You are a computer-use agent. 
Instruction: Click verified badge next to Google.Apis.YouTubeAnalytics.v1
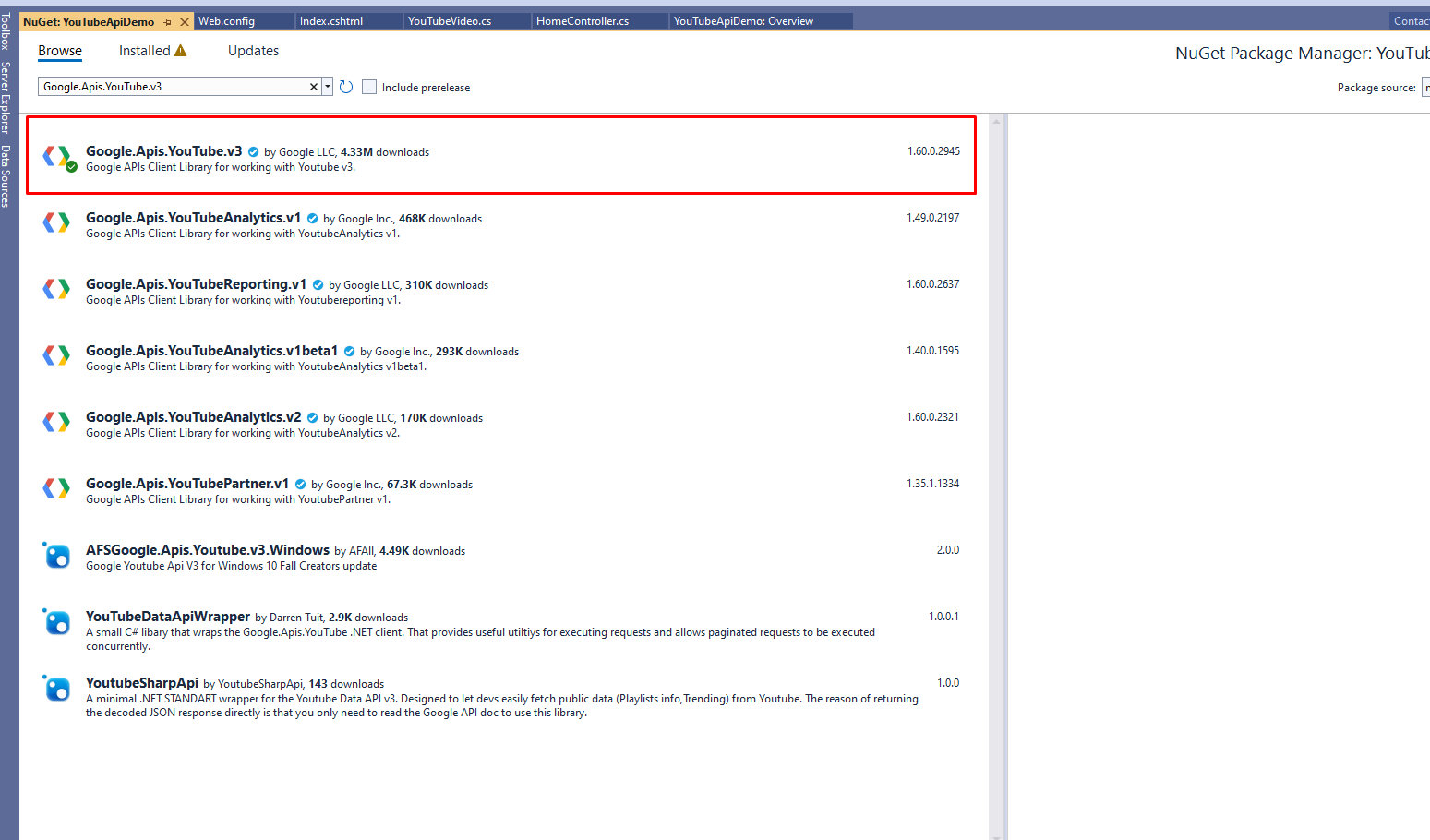pyautogui.click(x=313, y=219)
